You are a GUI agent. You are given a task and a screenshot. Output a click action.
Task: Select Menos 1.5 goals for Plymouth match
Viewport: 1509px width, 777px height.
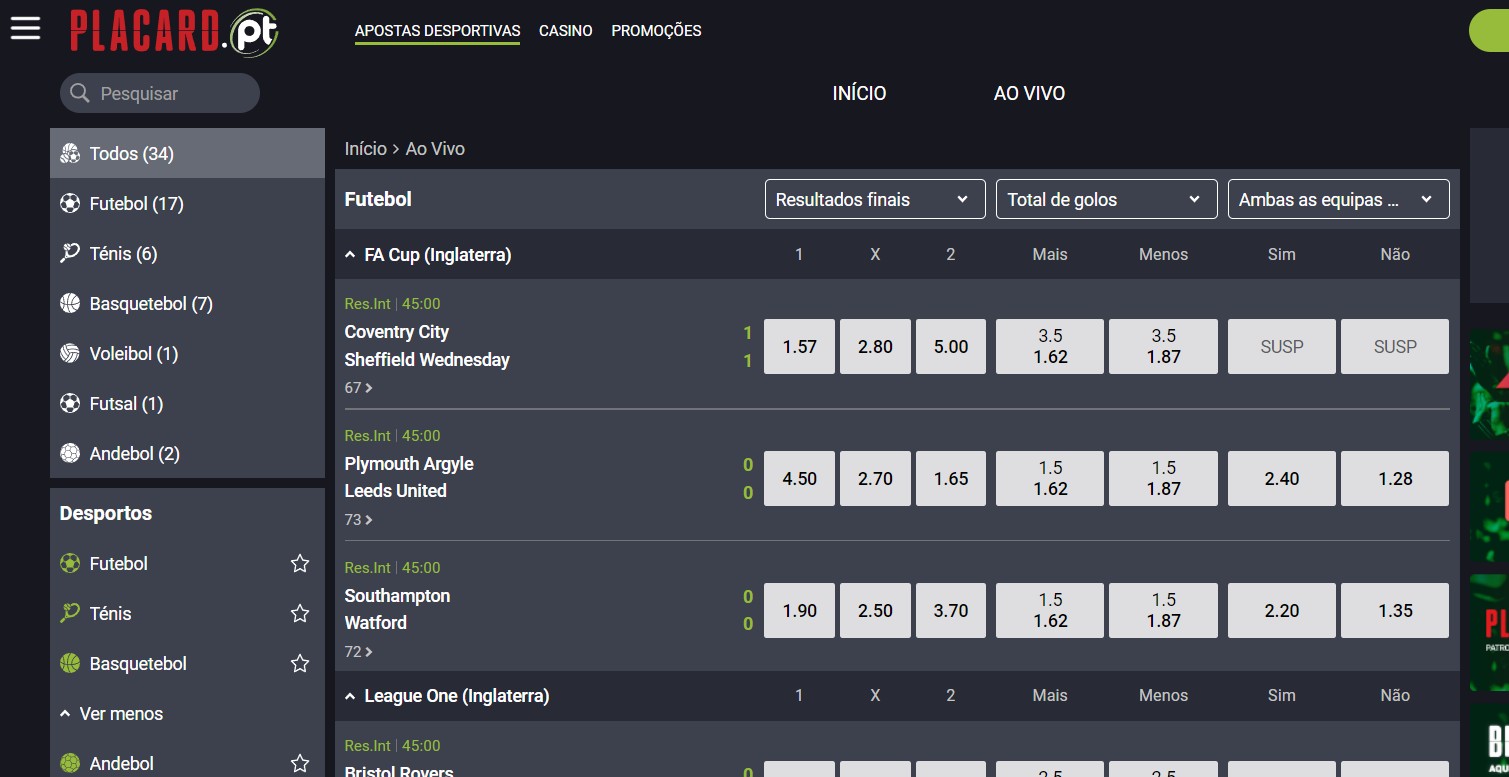(1163, 478)
